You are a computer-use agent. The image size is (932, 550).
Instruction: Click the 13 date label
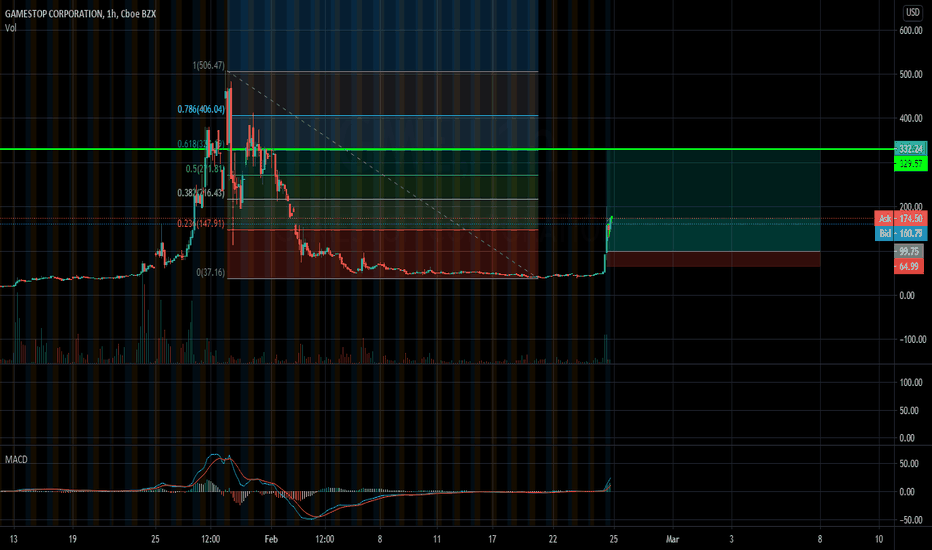pos(14,539)
